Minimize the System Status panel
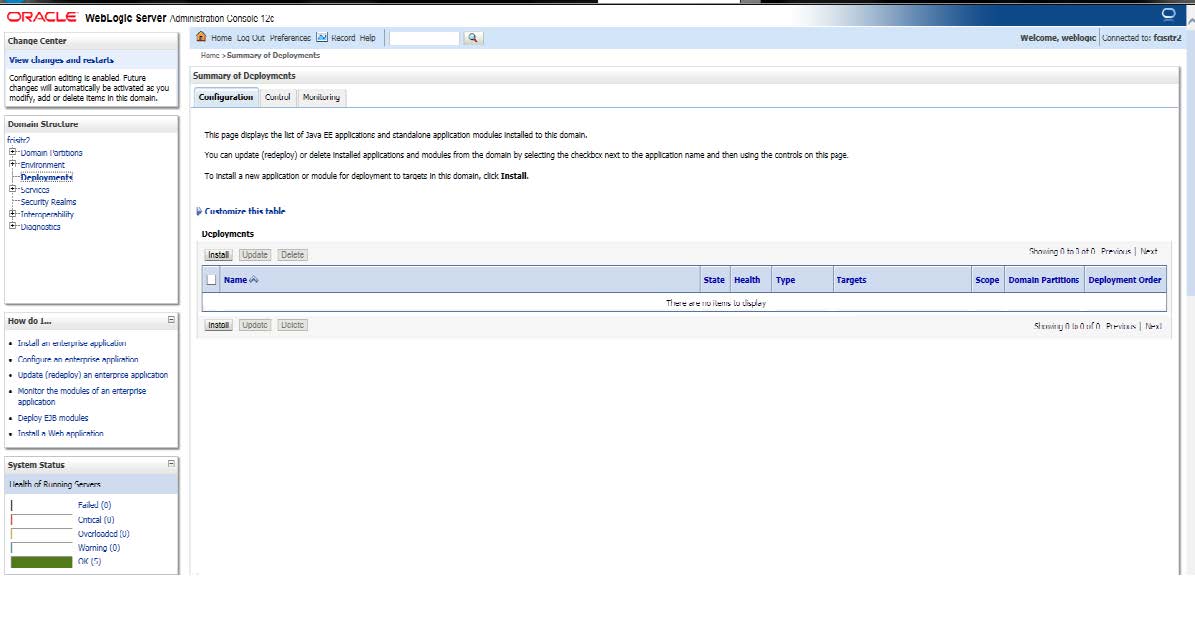This screenshot has width=1195, height=620. coord(171,463)
